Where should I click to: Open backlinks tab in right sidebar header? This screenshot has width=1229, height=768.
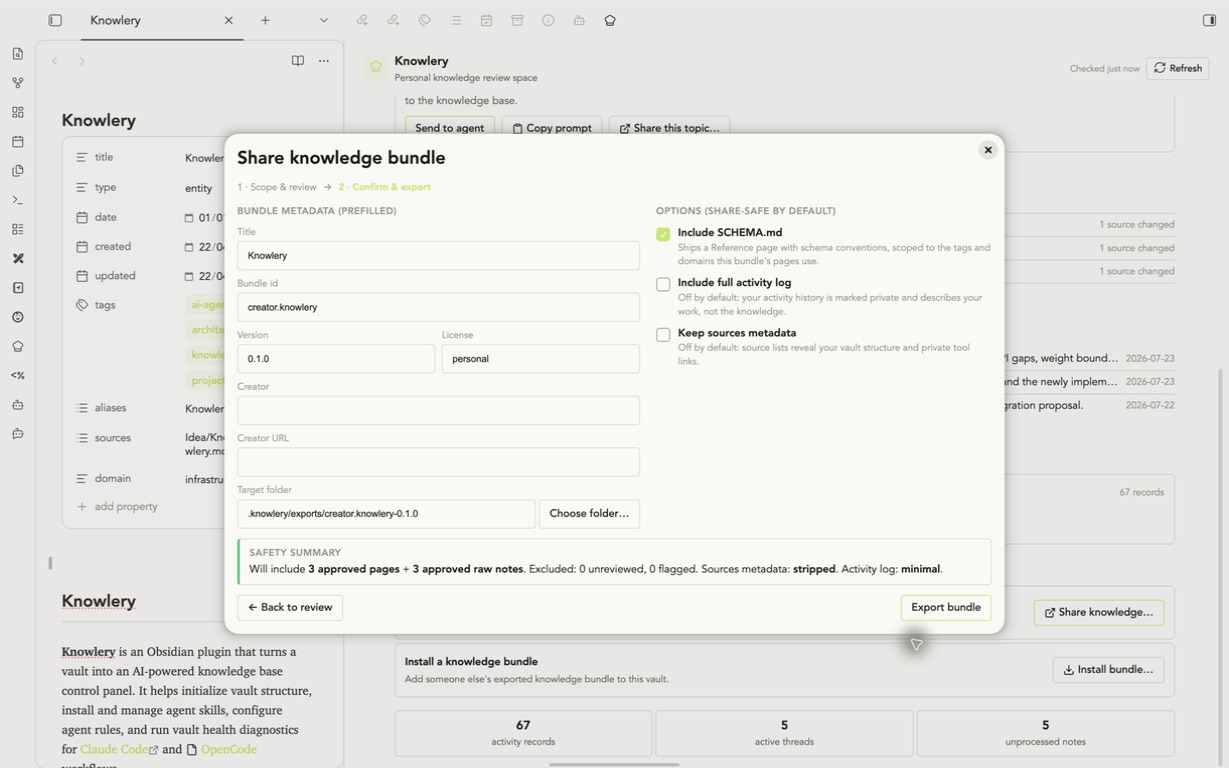tap(362, 20)
